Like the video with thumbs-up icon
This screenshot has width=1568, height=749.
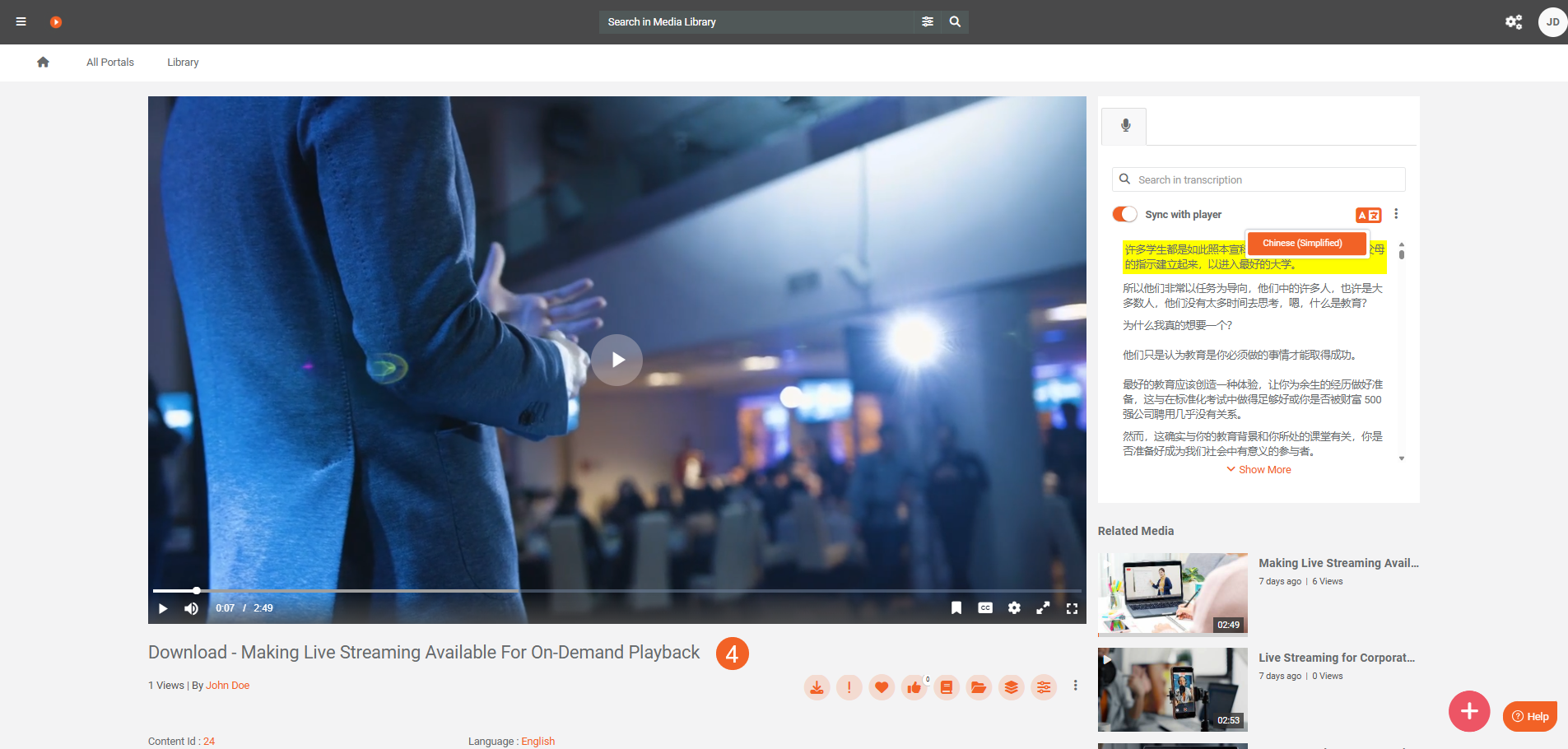(914, 687)
